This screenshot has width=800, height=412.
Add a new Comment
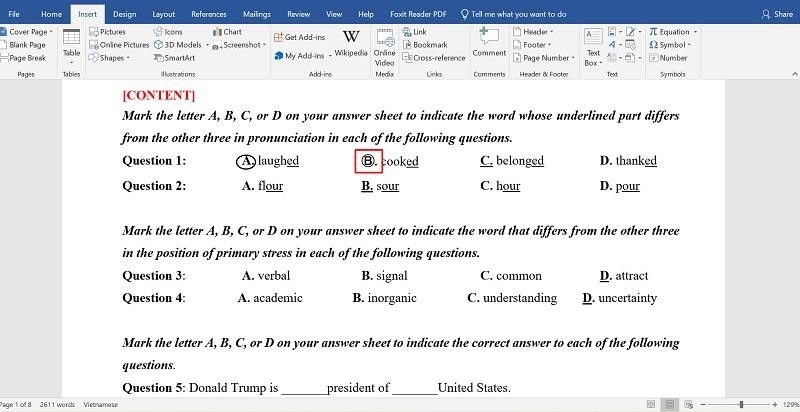pos(489,43)
